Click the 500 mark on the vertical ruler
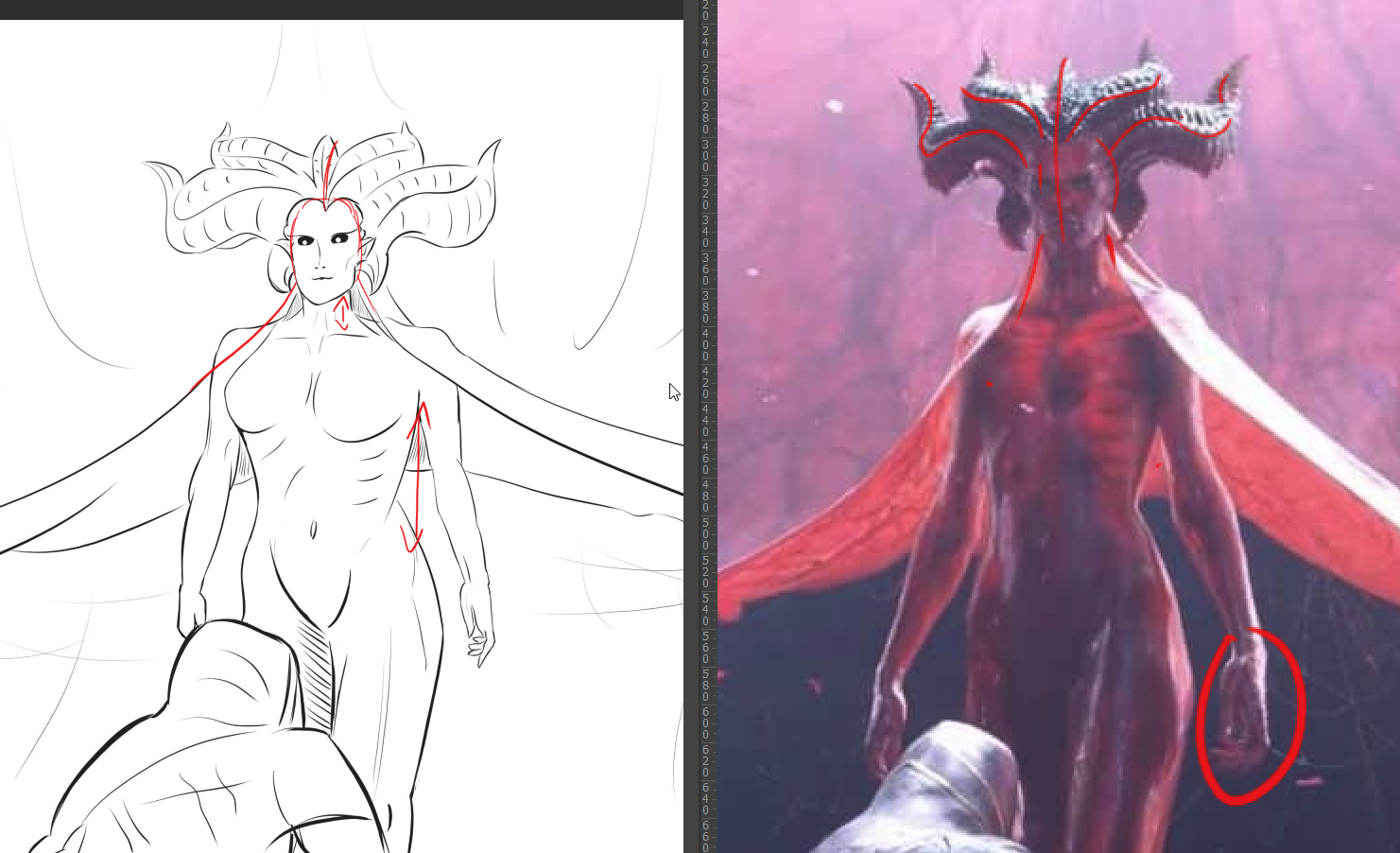This screenshot has height=853, width=1400. (705, 533)
